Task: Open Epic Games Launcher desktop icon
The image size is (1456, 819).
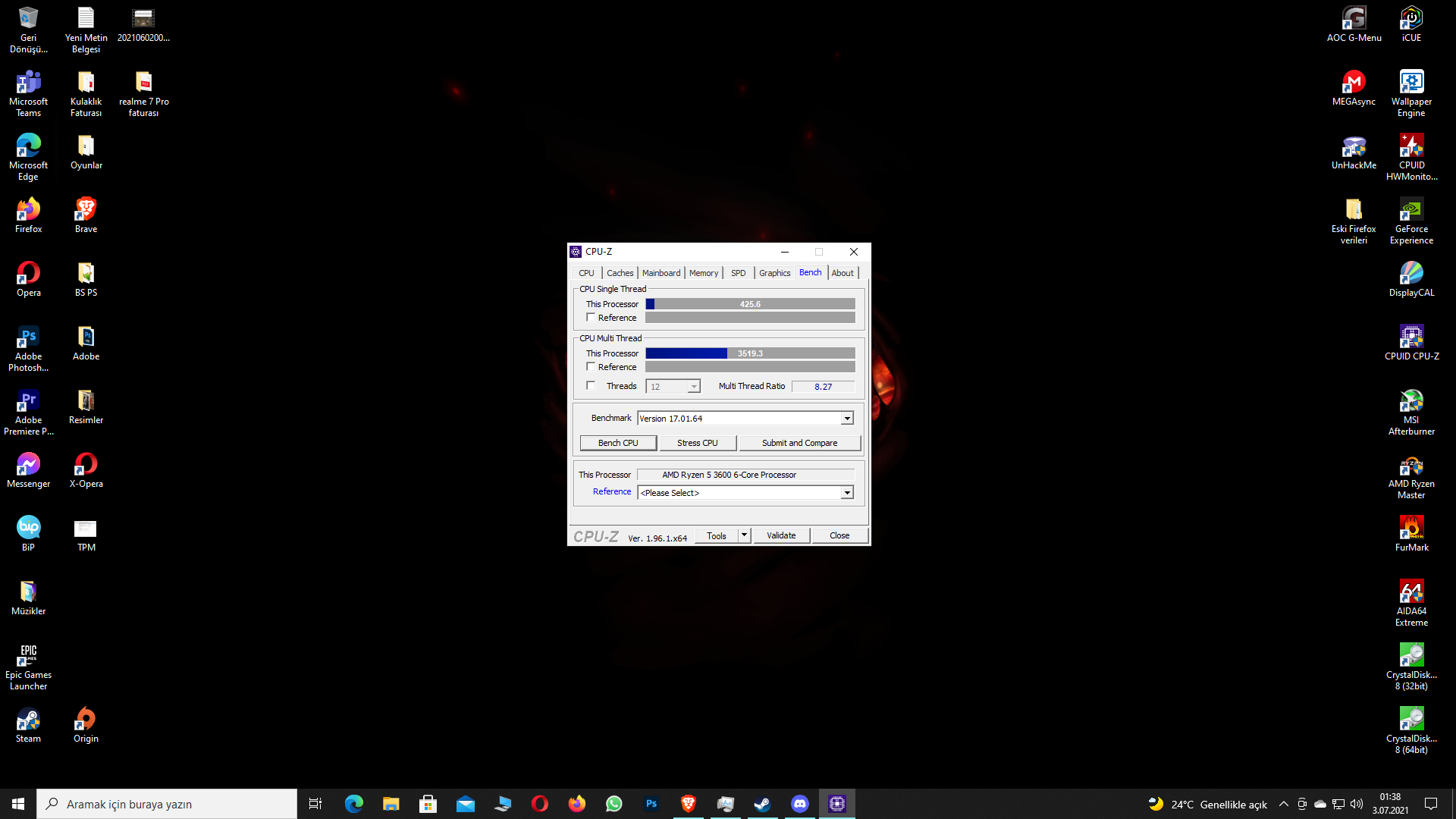Action: tap(28, 667)
